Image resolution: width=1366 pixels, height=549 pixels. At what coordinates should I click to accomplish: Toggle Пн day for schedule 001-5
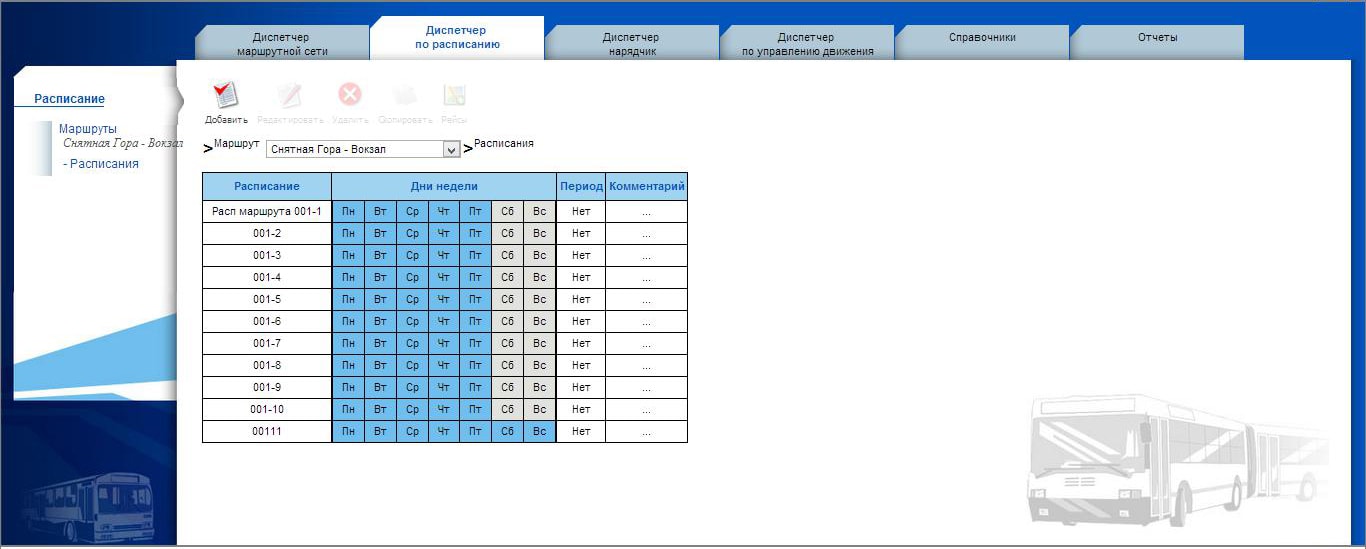point(348,299)
